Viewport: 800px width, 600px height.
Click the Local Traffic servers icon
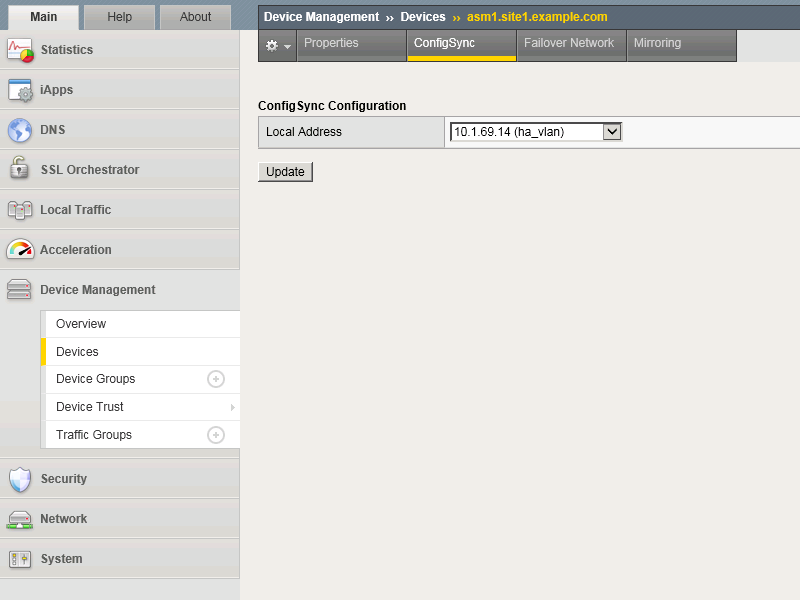(20, 210)
